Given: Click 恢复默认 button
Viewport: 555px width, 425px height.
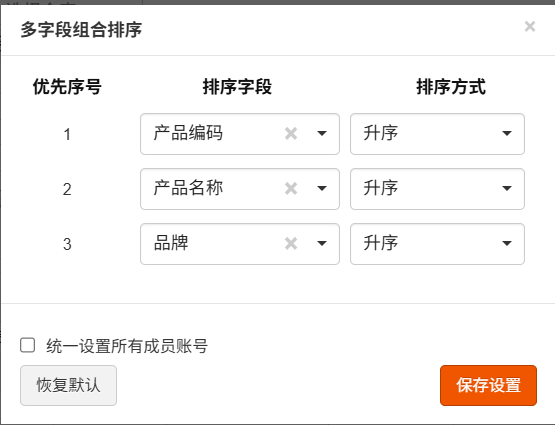Looking at the screenshot, I should (x=68, y=385).
